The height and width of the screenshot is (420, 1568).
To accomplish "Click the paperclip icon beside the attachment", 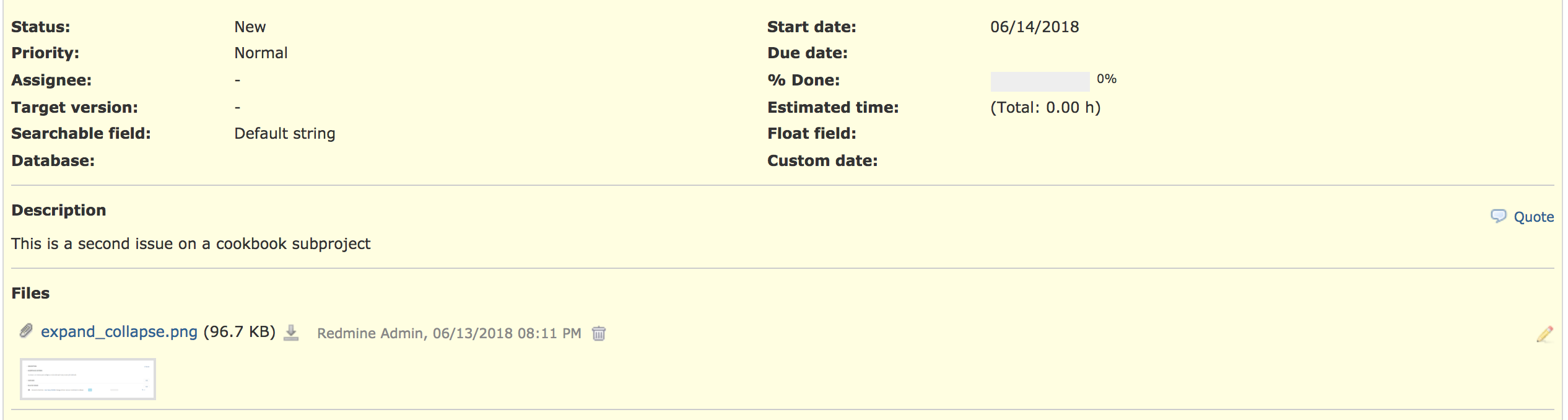I will (x=26, y=331).
